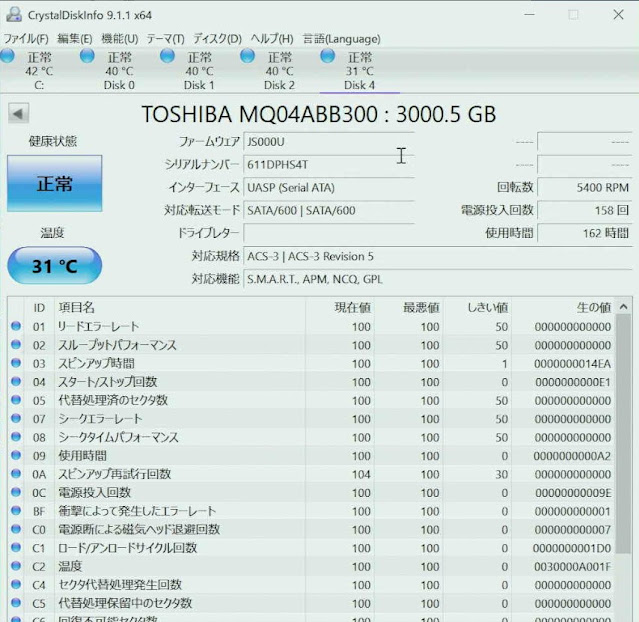Click the SMART table scroll up arrow
639x622 pixels.
624,307
